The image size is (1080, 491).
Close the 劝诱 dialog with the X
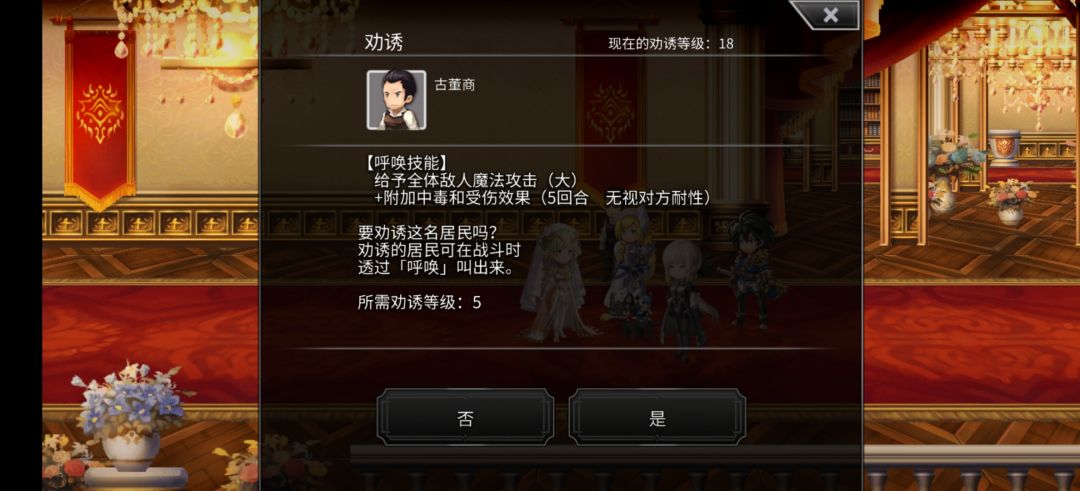[x=829, y=14]
